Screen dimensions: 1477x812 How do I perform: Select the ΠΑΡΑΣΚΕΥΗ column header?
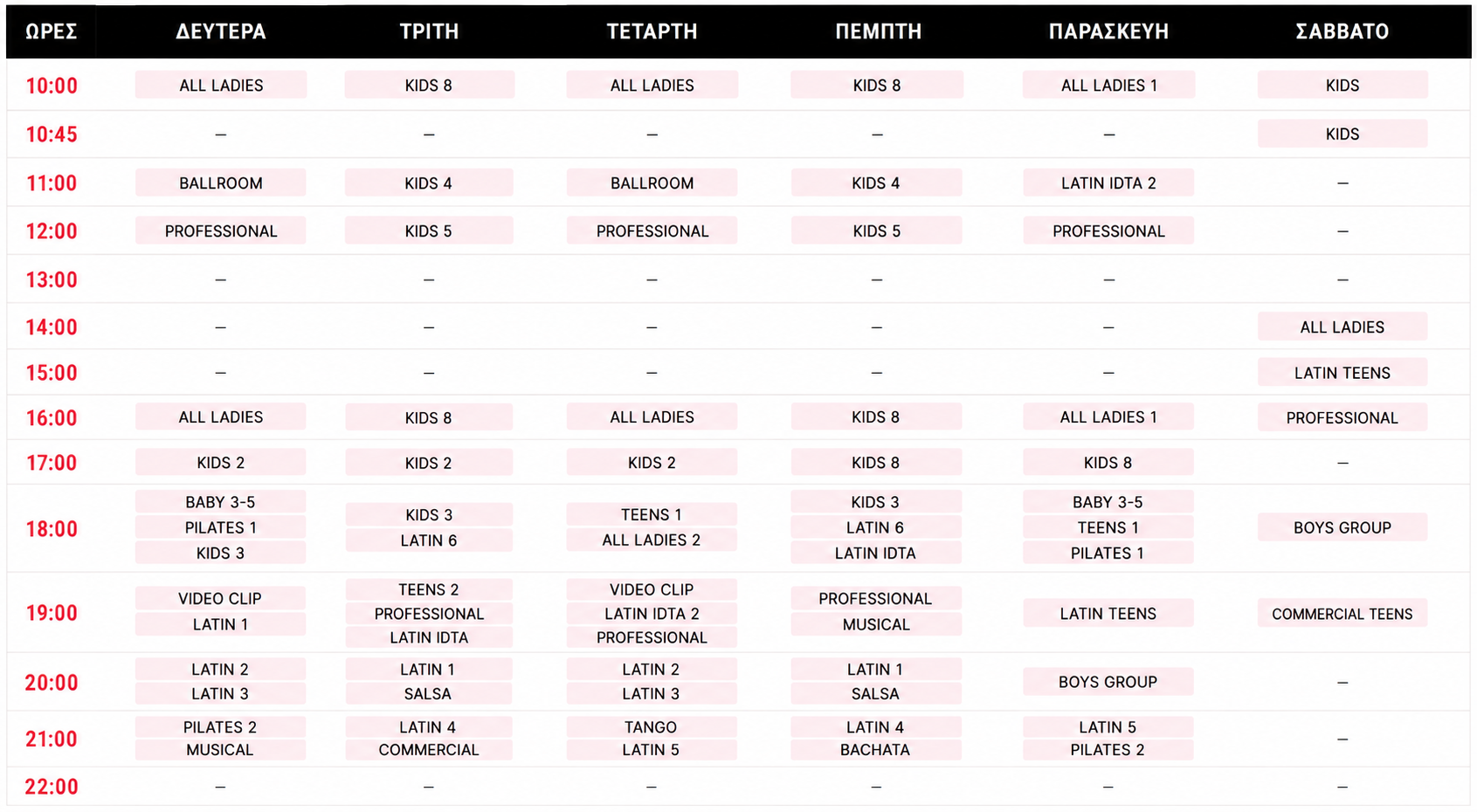[x=1108, y=31]
